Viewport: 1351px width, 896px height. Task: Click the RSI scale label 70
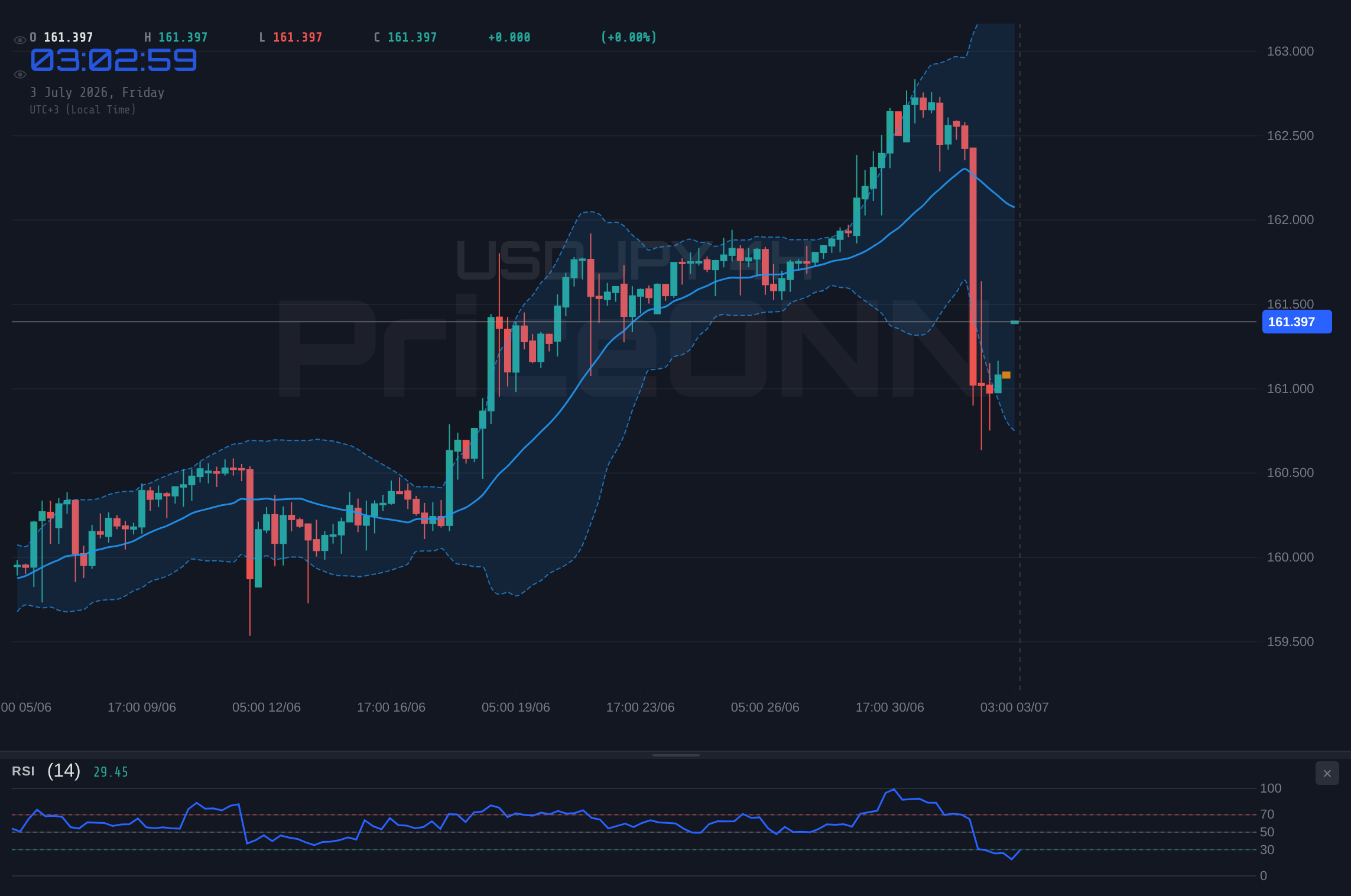(1267, 814)
